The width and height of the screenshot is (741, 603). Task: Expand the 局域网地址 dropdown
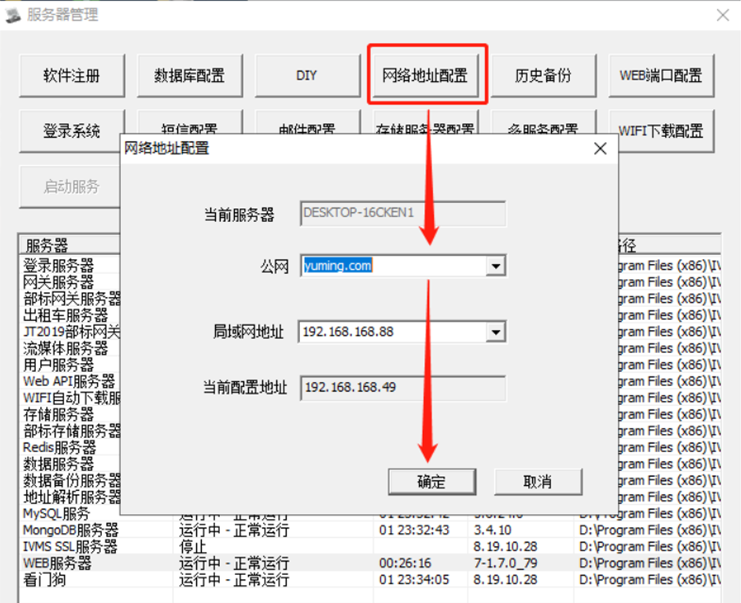click(x=496, y=332)
